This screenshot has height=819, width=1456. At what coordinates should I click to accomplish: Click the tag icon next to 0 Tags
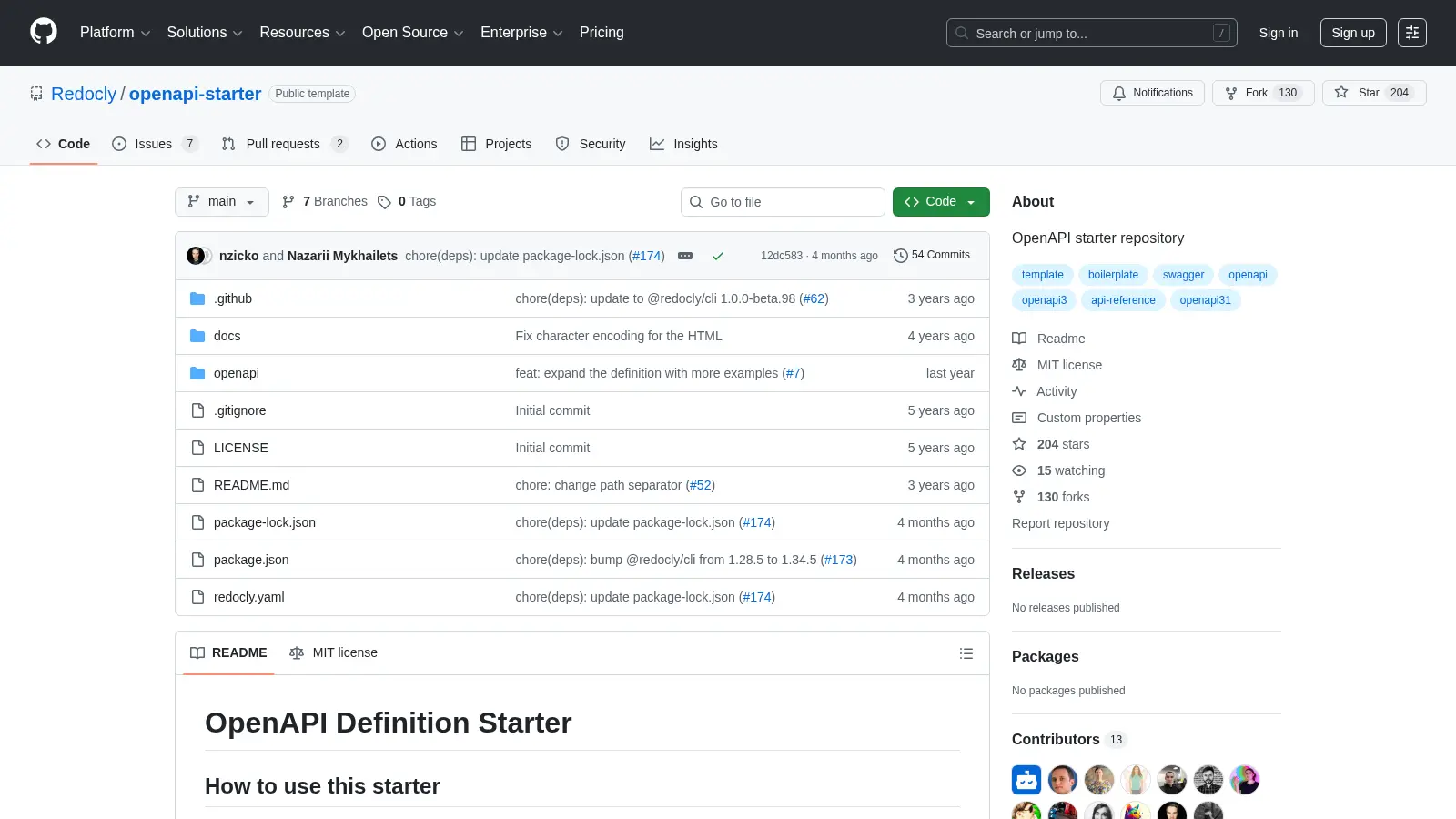(384, 202)
